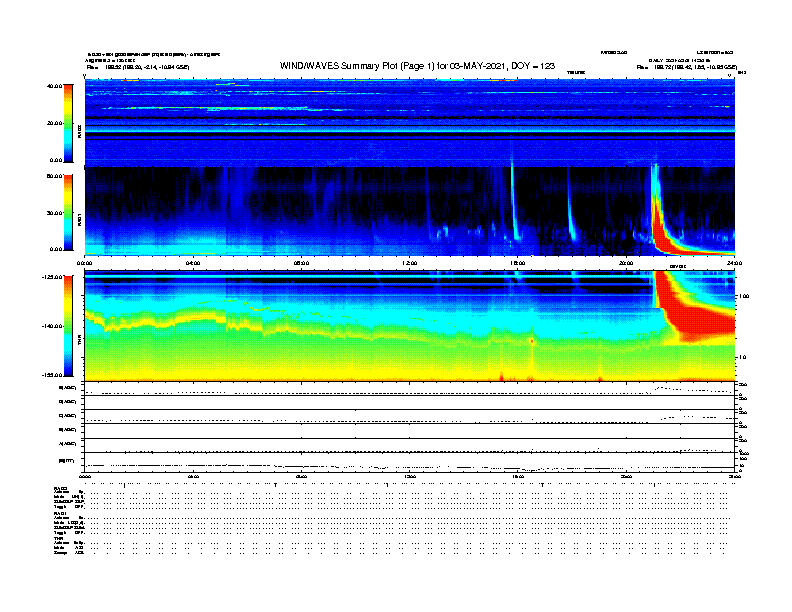Click the RAD2 vertical axis label
This screenshot has height=612, width=792.
(x=79, y=131)
